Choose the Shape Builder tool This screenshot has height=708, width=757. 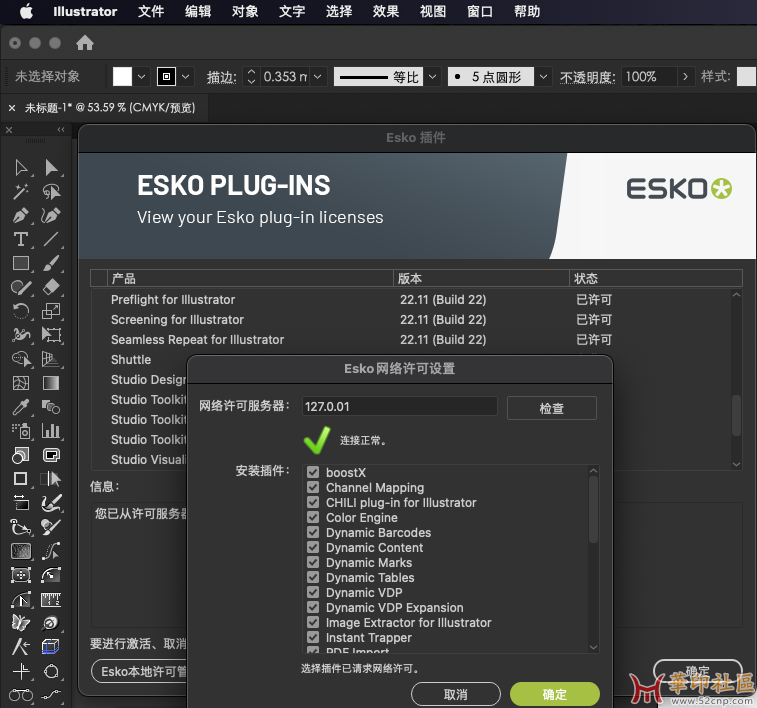click(21, 359)
